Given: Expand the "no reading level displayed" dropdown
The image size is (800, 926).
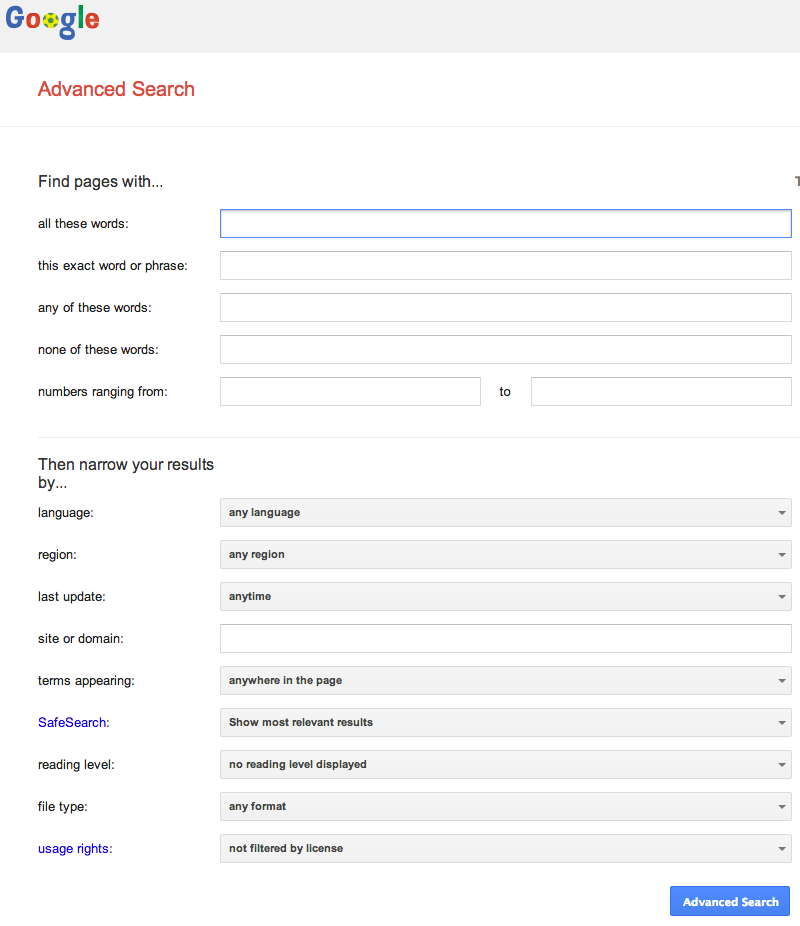Looking at the screenshot, I should click(505, 764).
